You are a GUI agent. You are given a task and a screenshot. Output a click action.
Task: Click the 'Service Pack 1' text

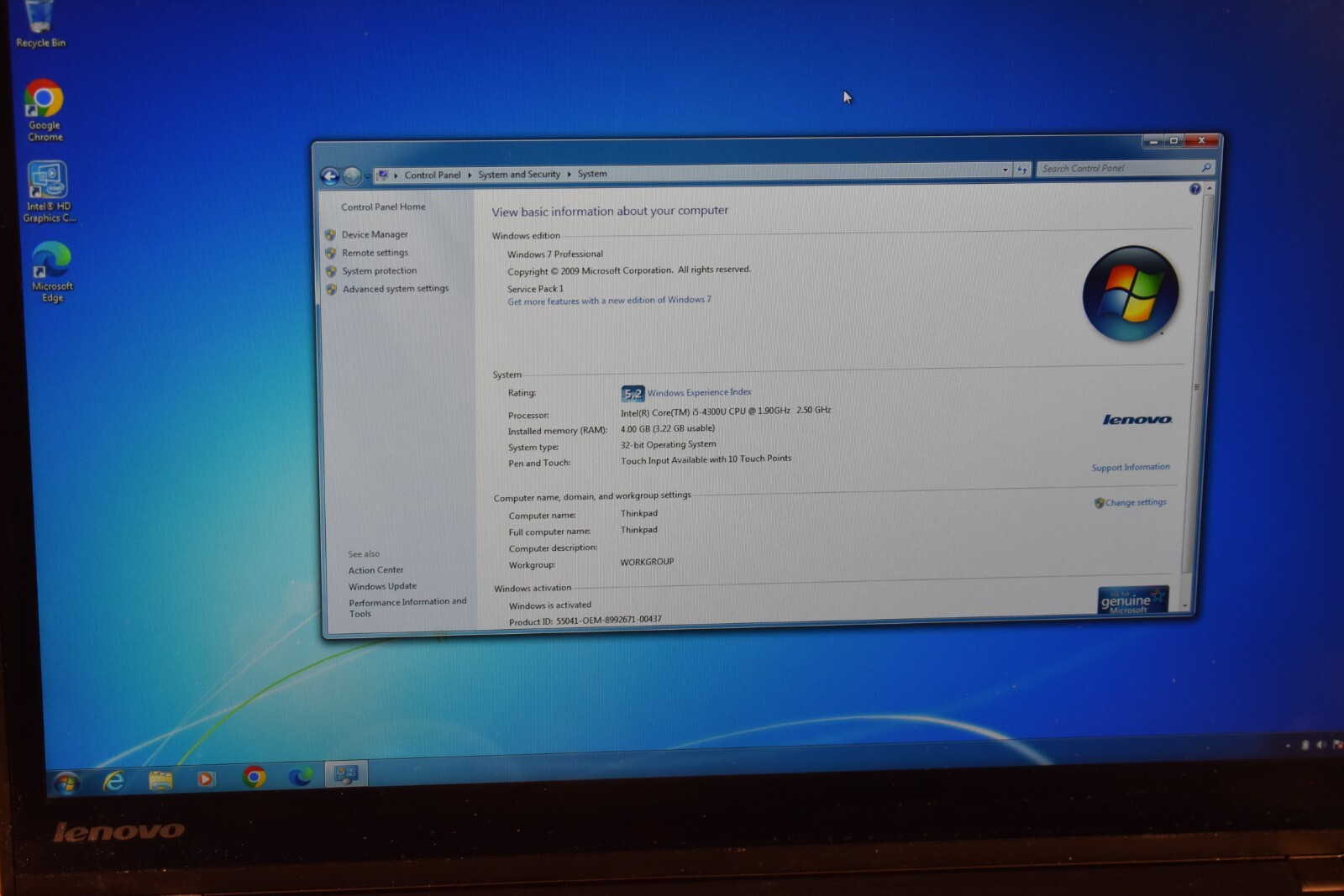coord(535,289)
